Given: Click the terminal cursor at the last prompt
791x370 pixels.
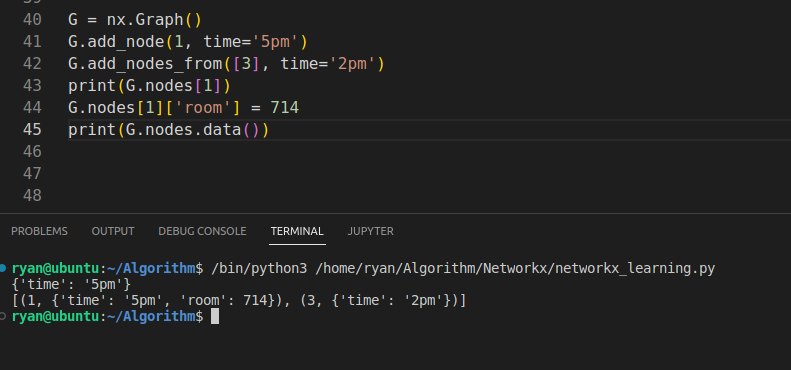Looking at the screenshot, I should (215, 316).
